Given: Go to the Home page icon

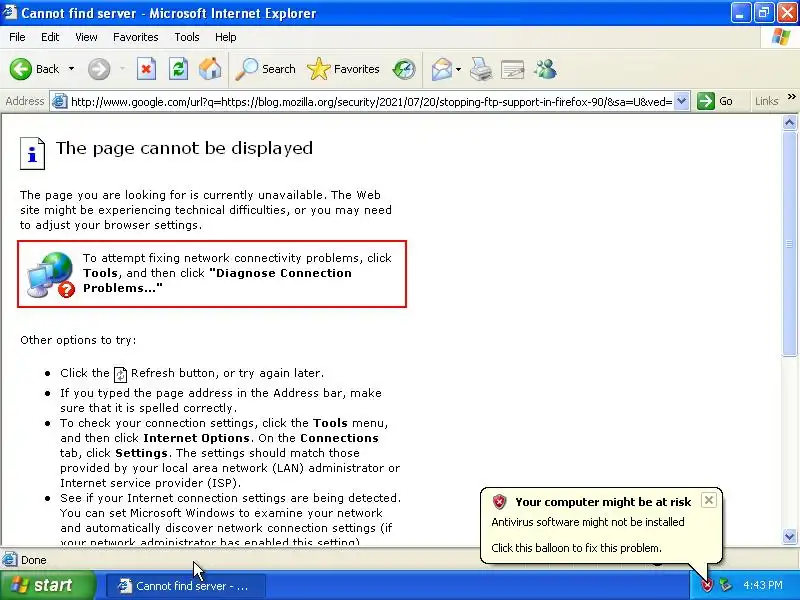Looking at the screenshot, I should [210, 69].
